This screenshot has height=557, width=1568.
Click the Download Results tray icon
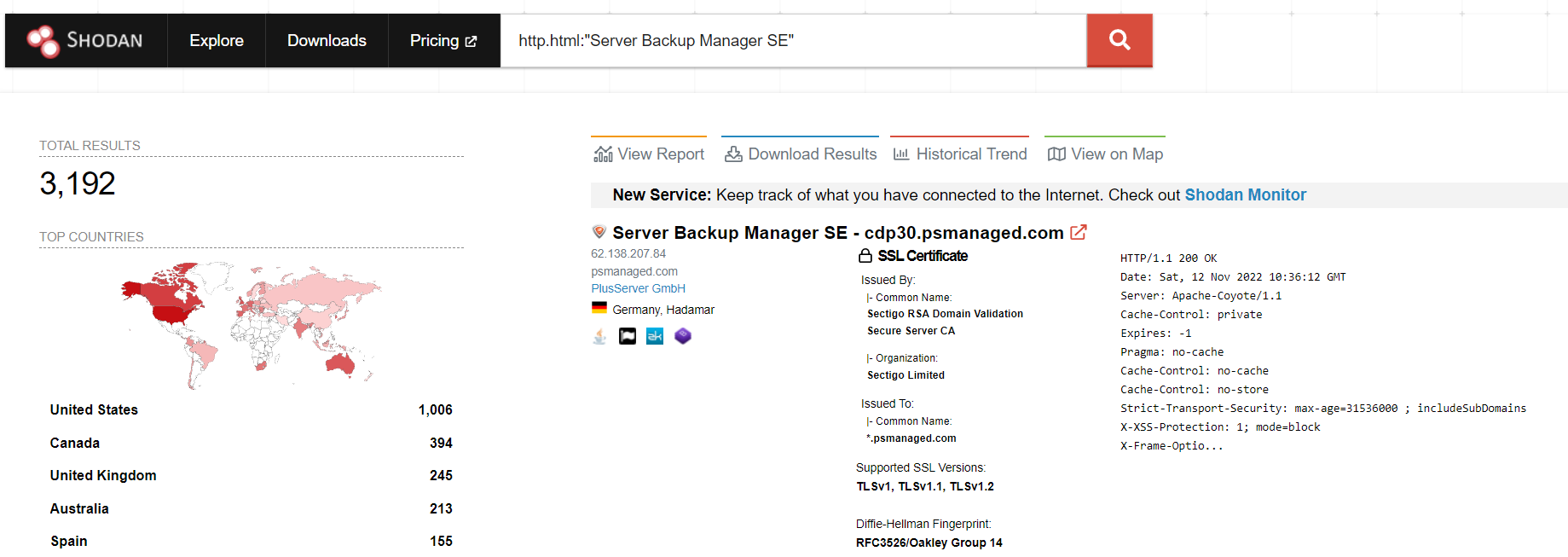pos(733,154)
